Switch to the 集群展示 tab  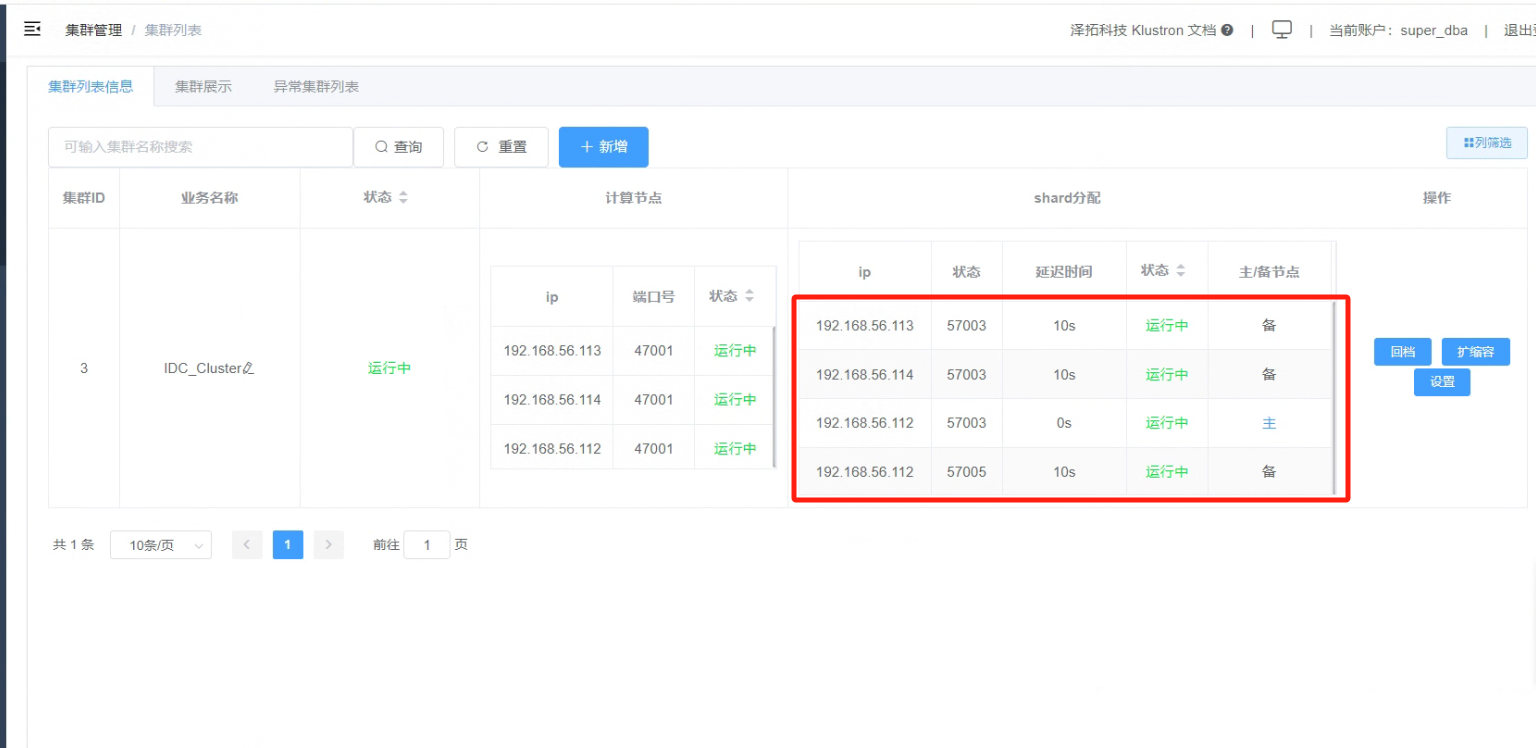203,87
